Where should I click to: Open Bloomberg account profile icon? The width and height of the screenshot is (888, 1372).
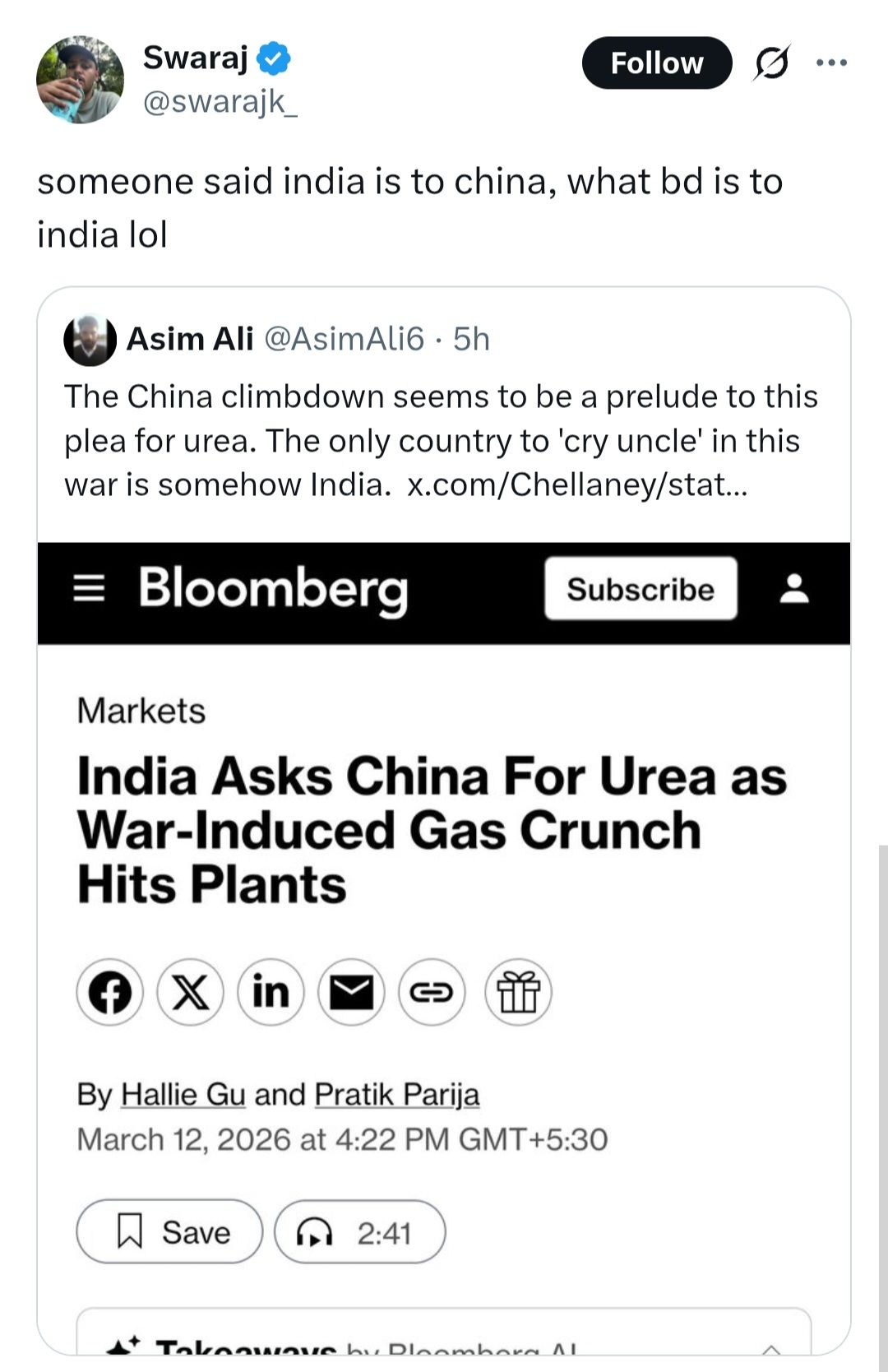click(794, 589)
